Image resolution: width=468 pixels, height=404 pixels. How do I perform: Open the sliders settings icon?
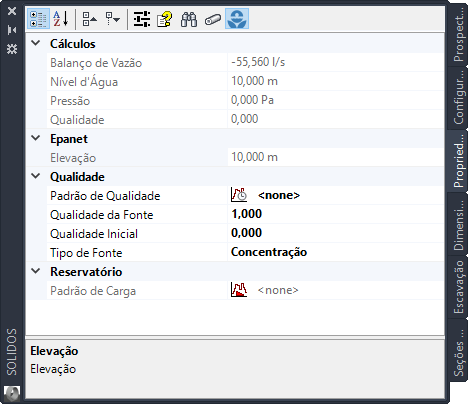(142, 19)
